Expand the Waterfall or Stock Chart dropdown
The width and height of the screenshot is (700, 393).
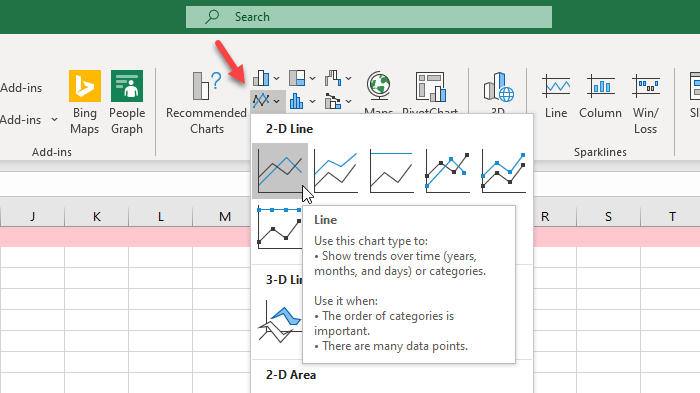click(338, 78)
